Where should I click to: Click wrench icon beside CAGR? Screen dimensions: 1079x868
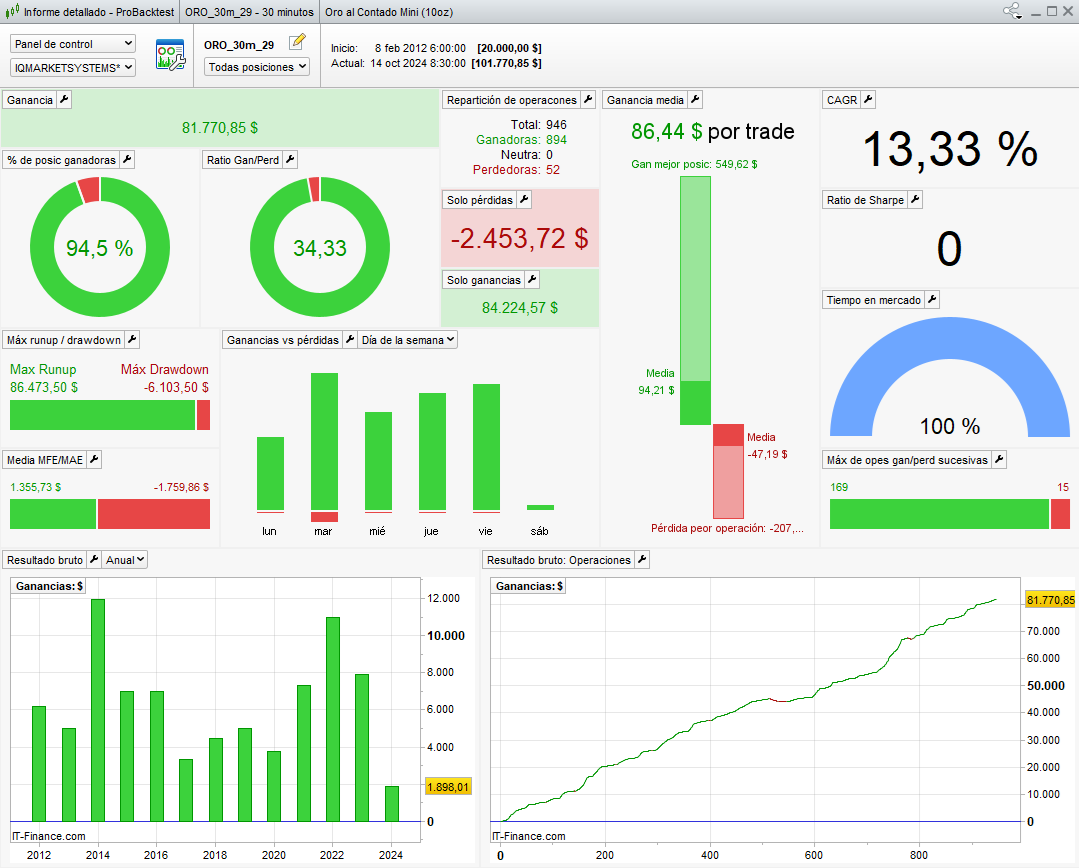[x=868, y=100]
